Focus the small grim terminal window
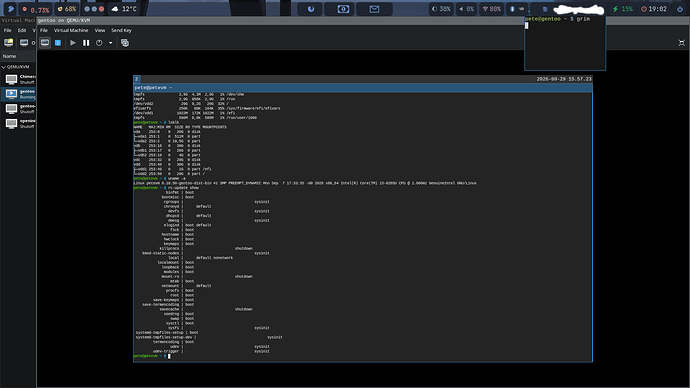The width and height of the screenshot is (690, 388). (565, 43)
